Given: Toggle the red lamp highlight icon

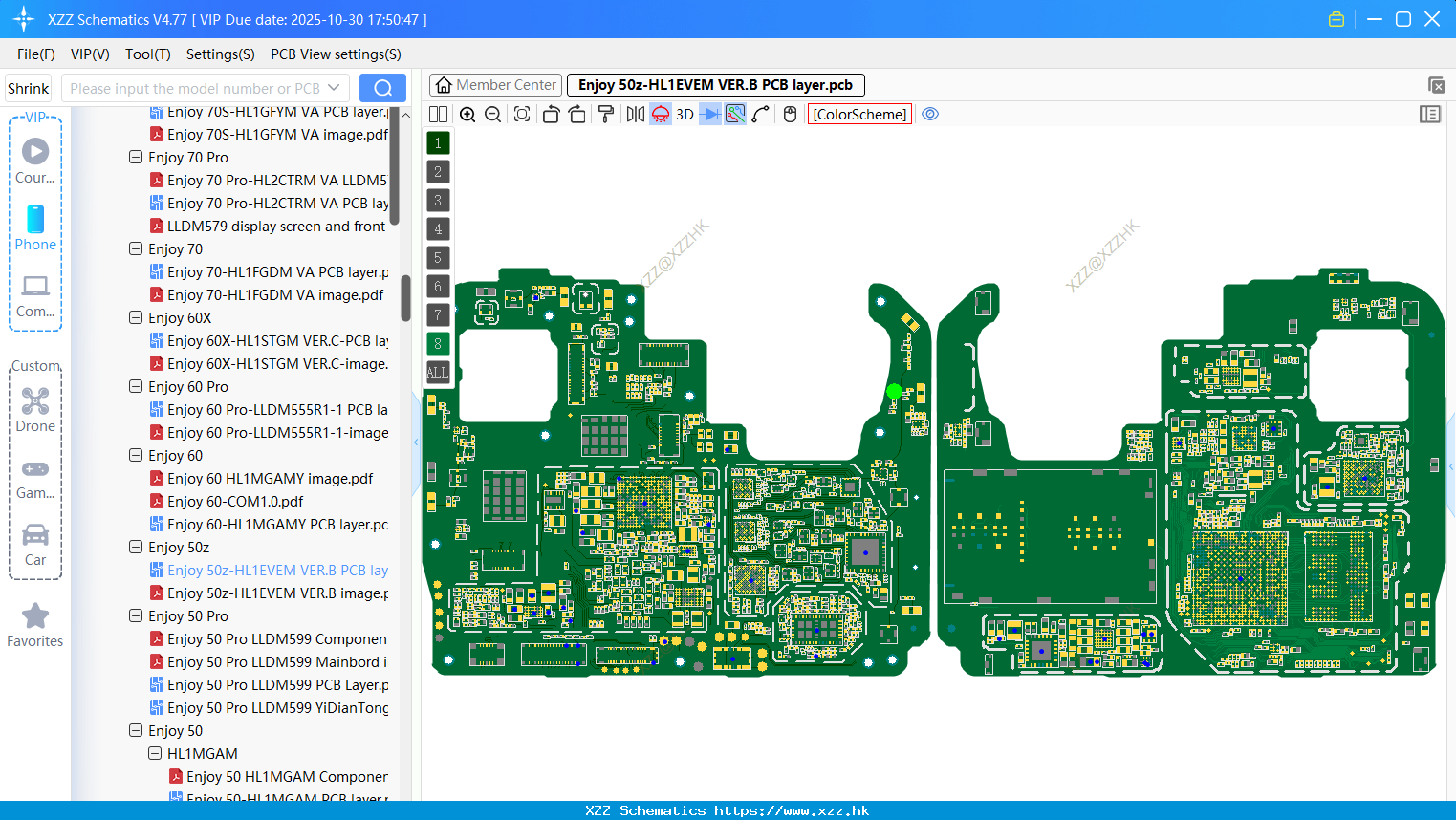Looking at the screenshot, I should coord(661,114).
